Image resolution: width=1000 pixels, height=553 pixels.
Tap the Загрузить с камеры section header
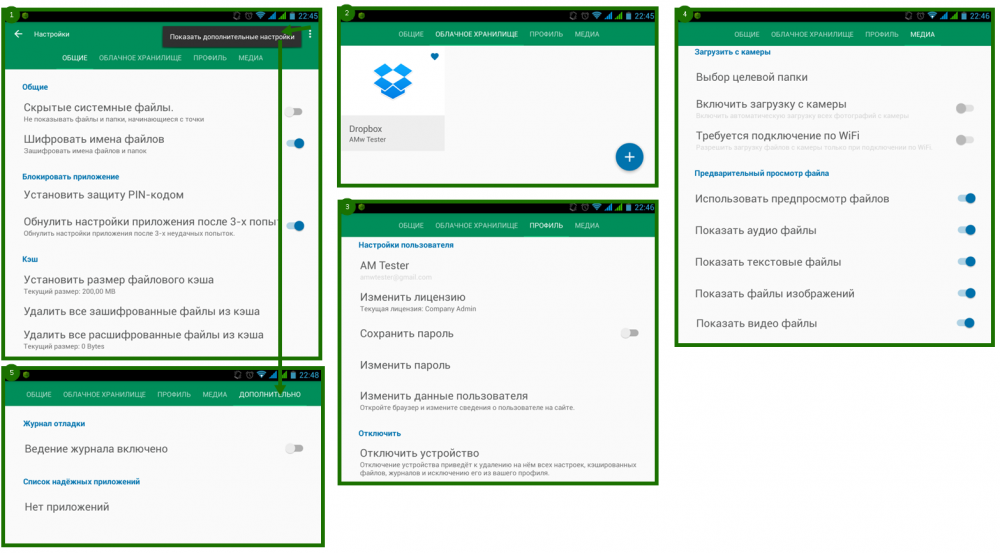click(732, 52)
